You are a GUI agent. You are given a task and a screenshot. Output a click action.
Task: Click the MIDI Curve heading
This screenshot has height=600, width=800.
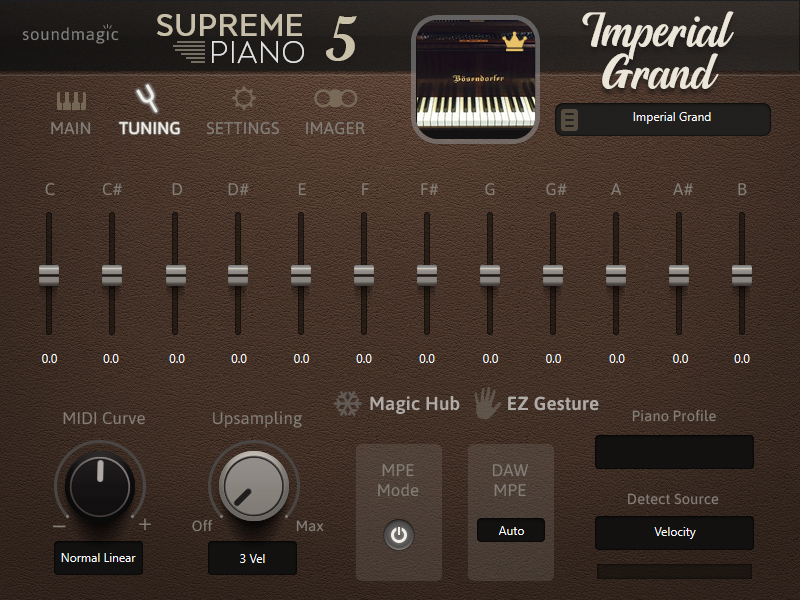(x=104, y=418)
